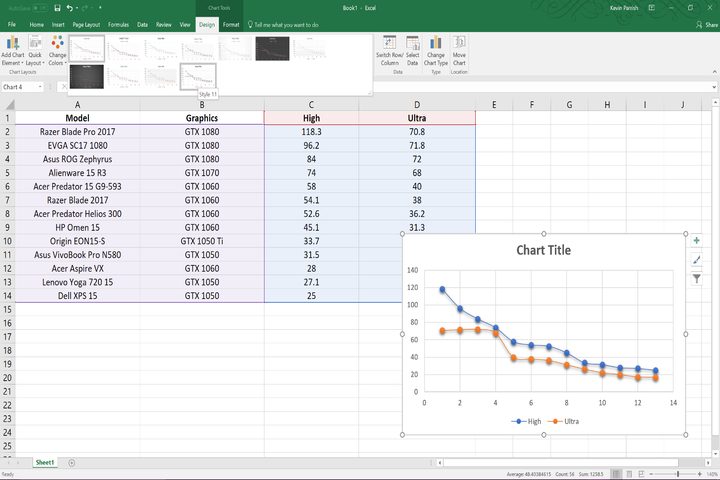720x480 pixels.
Task: Open the Add Chart Element menu
Action: click(12, 51)
